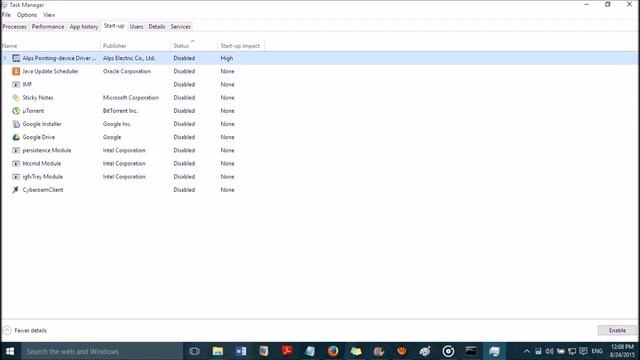The width and height of the screenshot is (640, 360).
Task: Click BitTorrent Inc. publisher cell
Action: 120,111
